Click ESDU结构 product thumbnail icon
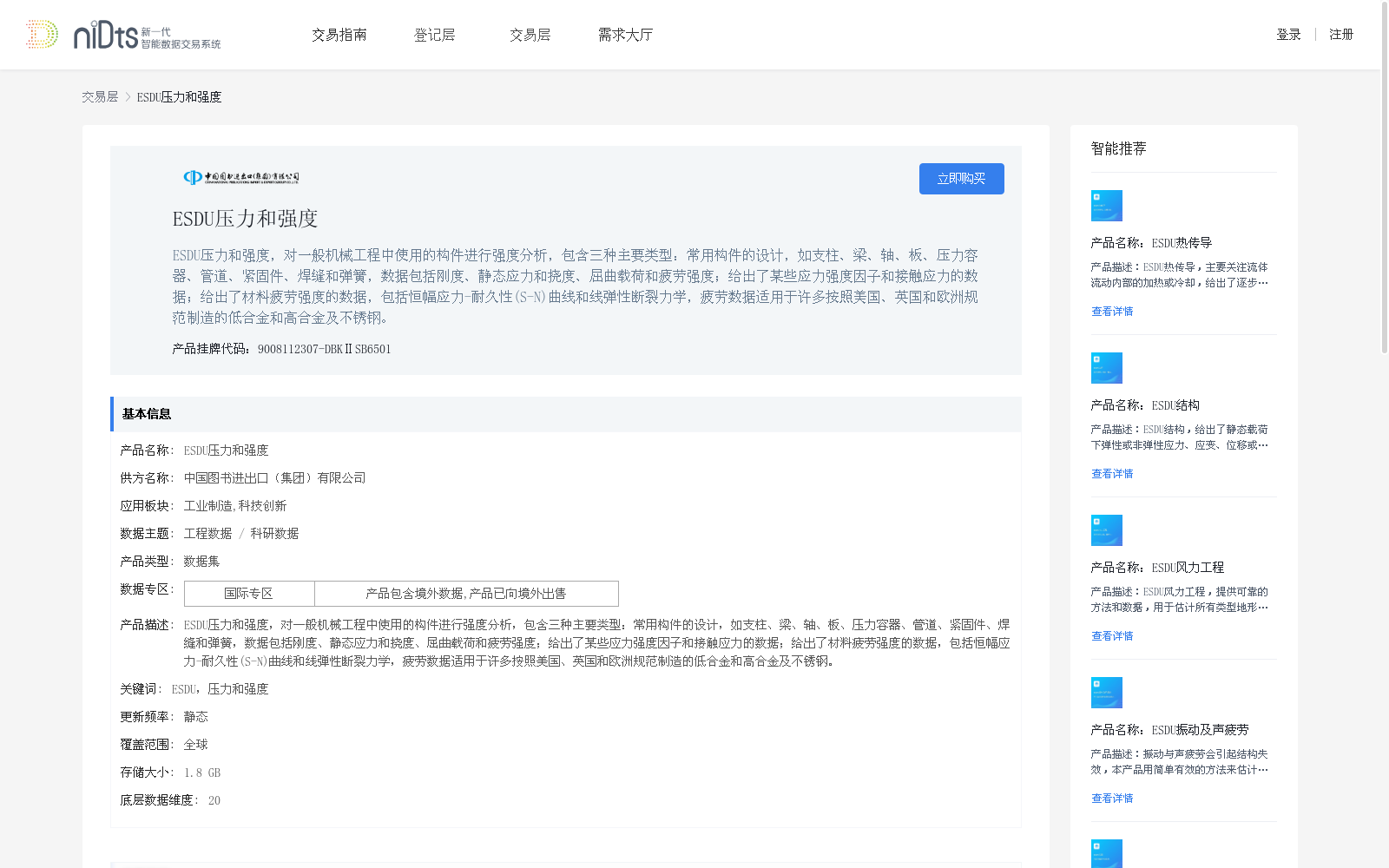The image size is (1389, 868). point(1107,368)
